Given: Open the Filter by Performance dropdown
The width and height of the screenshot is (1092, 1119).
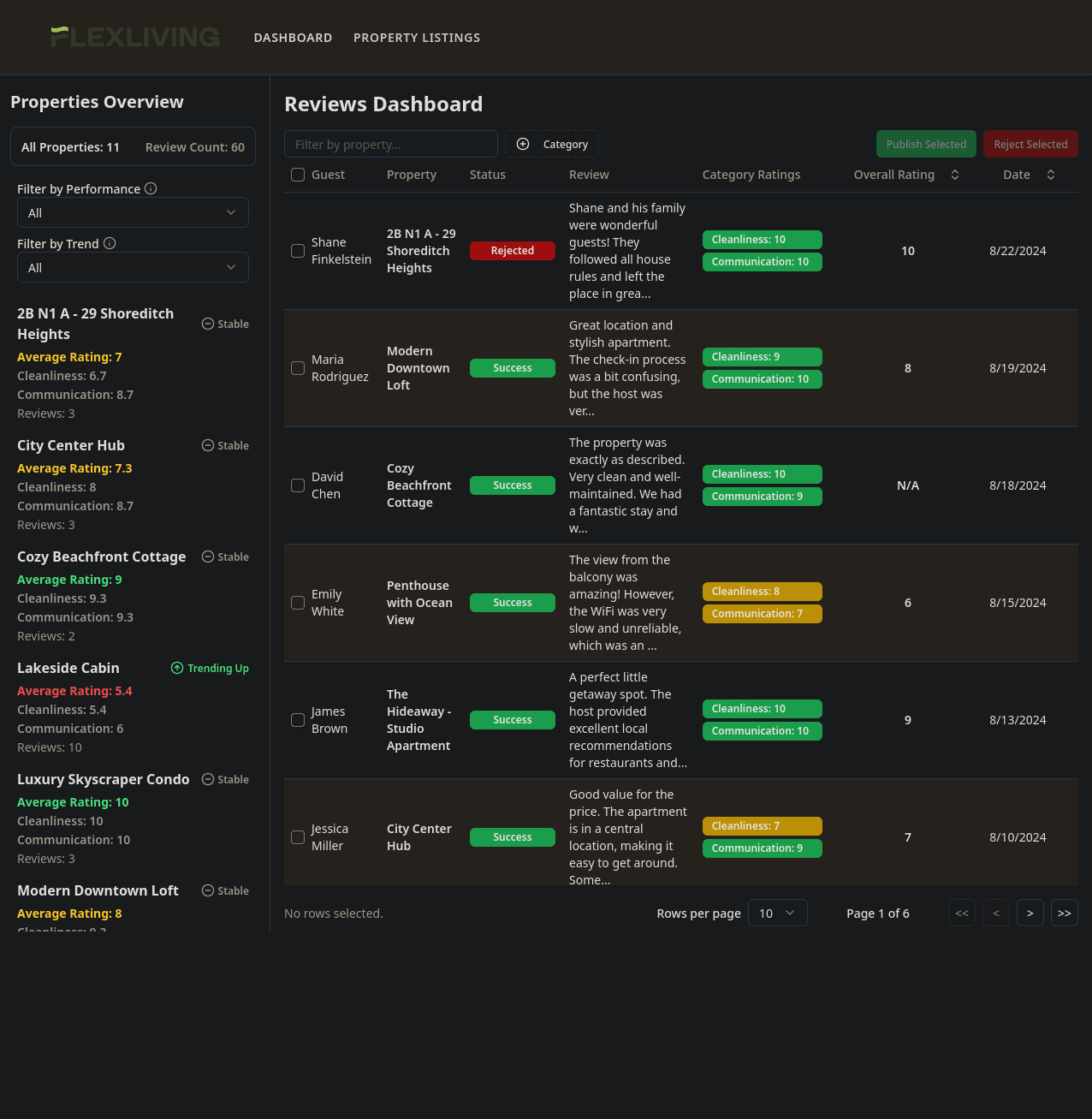Looking at the screenshot, I should (133, 212).
